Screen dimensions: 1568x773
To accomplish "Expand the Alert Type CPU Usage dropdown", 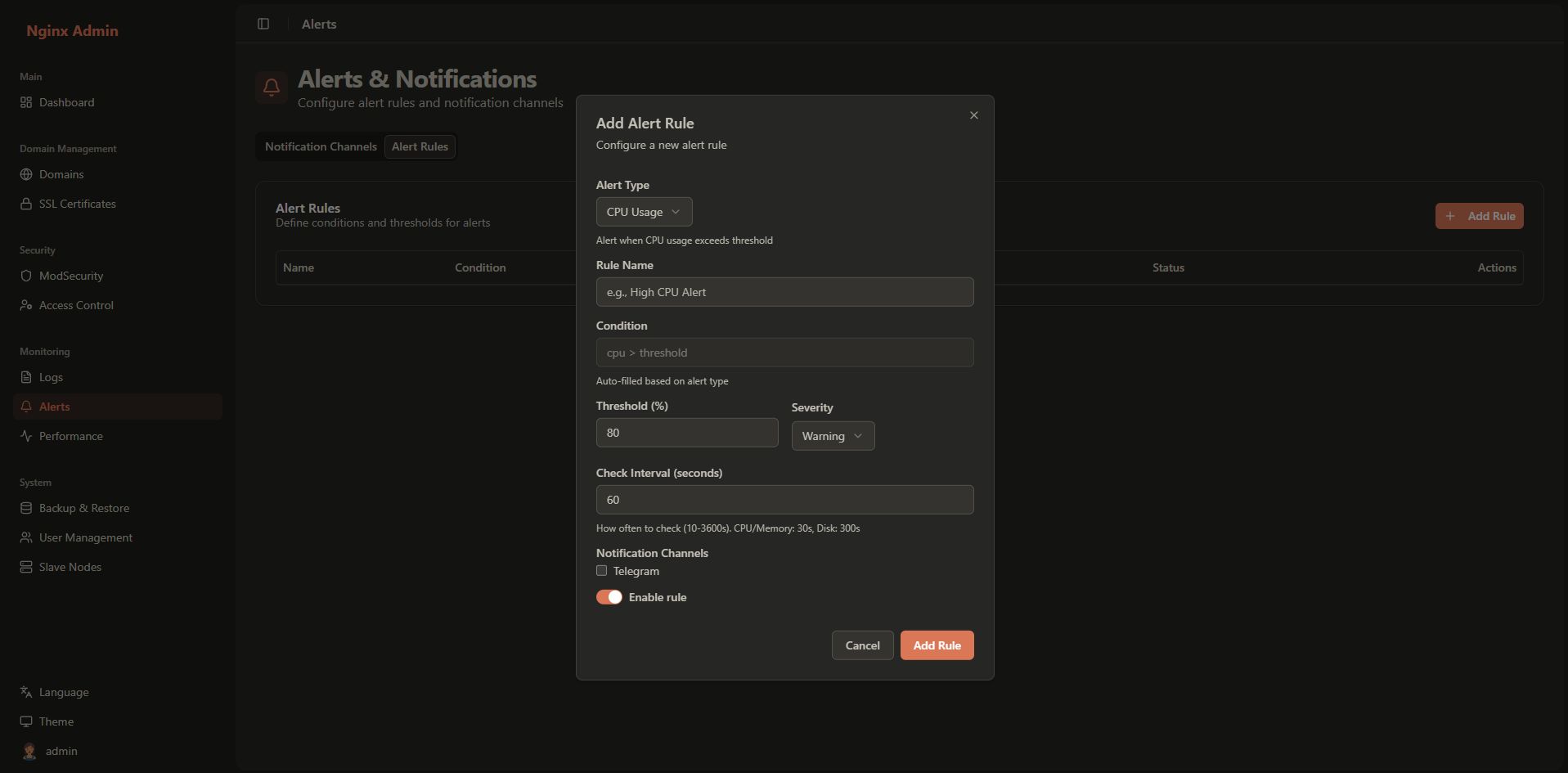I will click(644, 212).
